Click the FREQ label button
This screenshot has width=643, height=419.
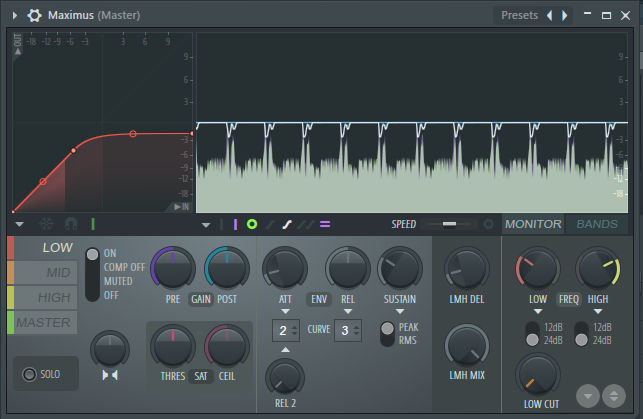click(568, 299)
